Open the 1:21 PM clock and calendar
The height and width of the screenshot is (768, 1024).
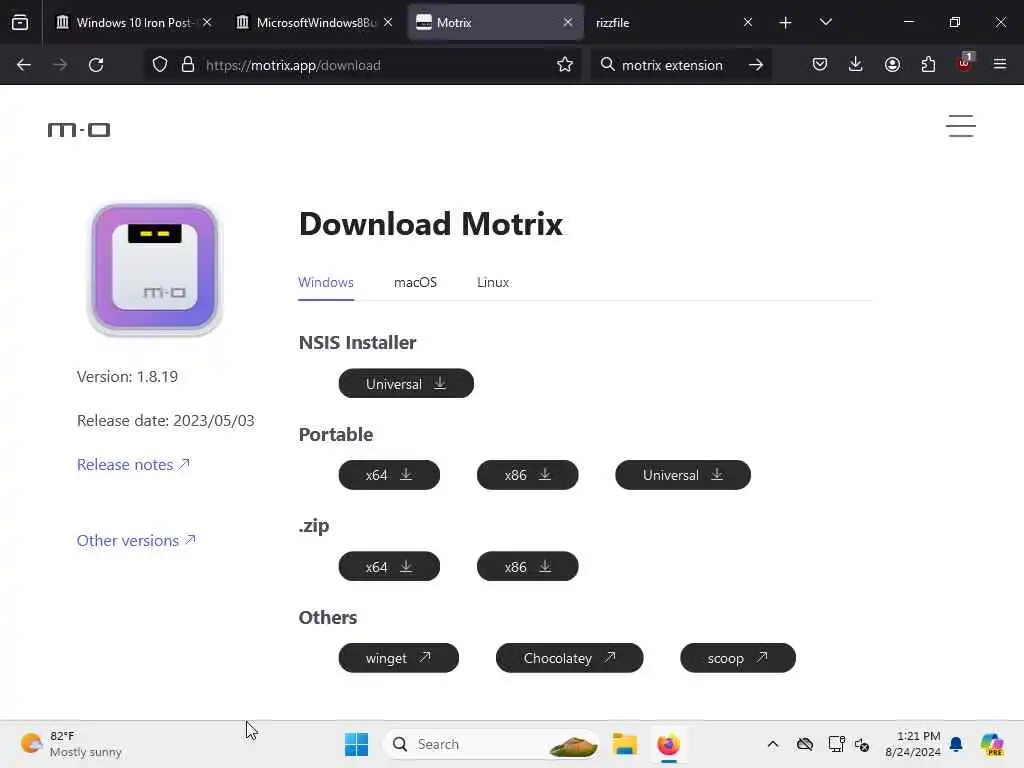click(x=912, y=744)
